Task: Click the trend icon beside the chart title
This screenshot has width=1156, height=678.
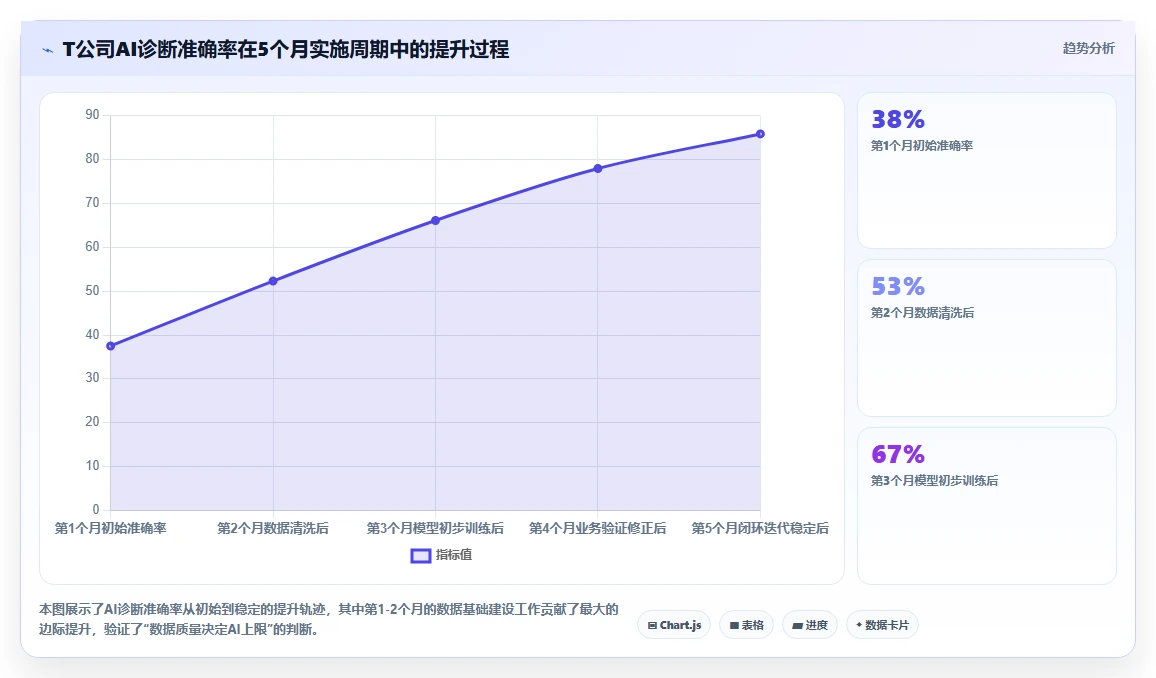Action: (x=48, y=50)
